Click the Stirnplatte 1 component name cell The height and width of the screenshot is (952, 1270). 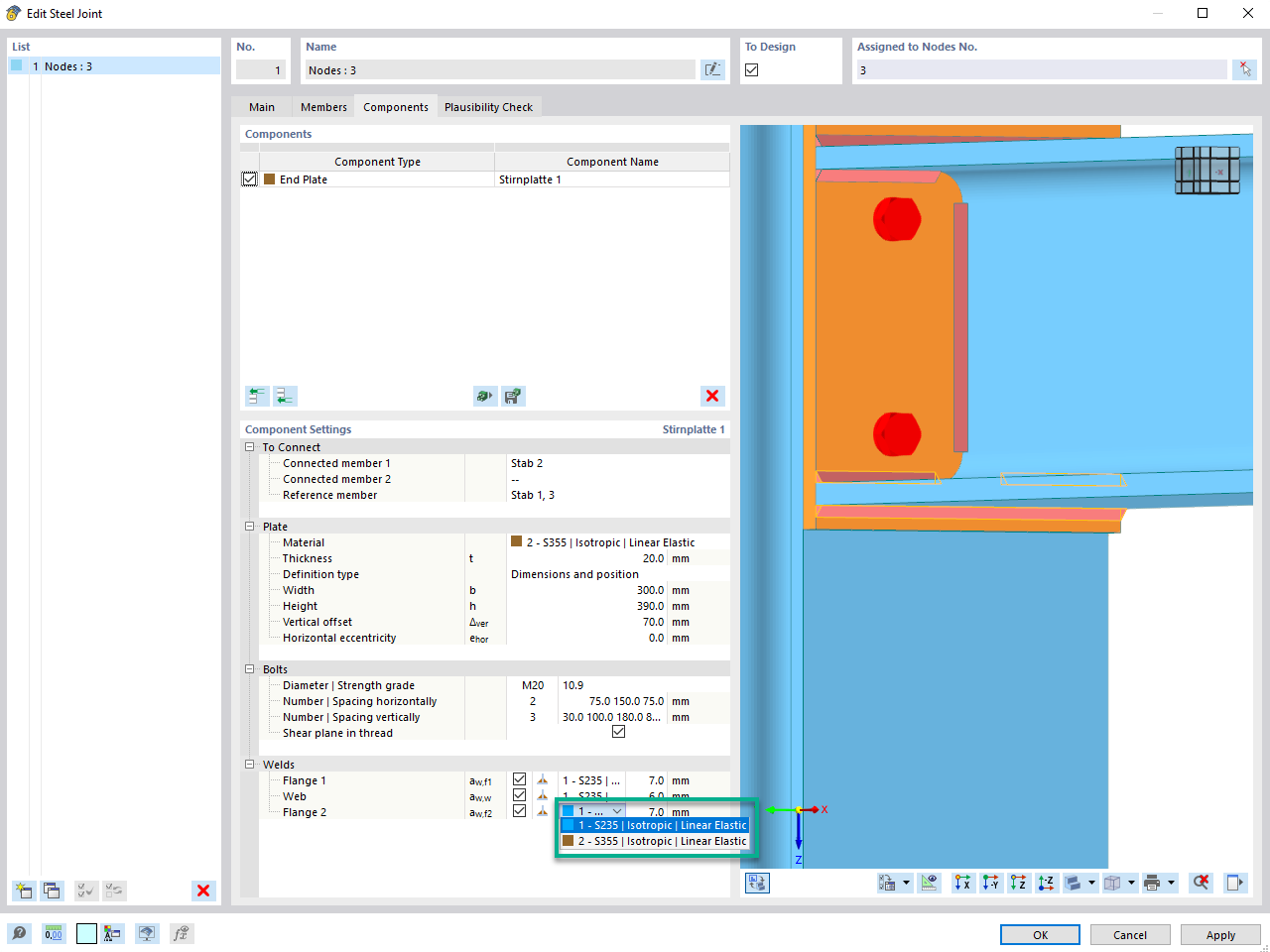point(612,179)
